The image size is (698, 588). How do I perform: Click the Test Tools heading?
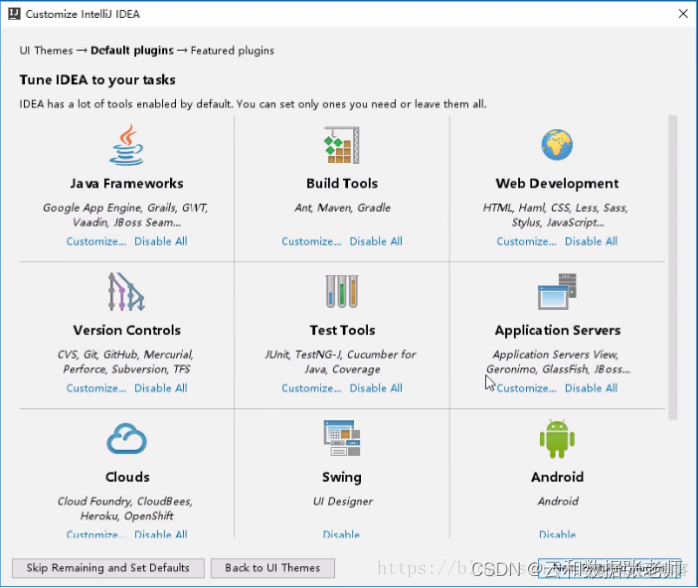[x=342, y=330]
